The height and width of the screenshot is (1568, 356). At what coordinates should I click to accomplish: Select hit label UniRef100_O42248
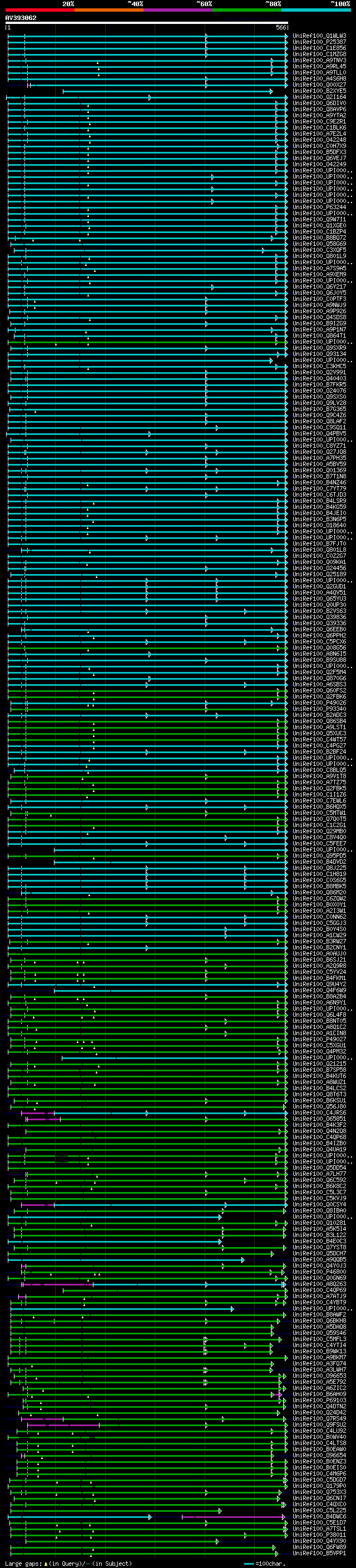(319, 140)
